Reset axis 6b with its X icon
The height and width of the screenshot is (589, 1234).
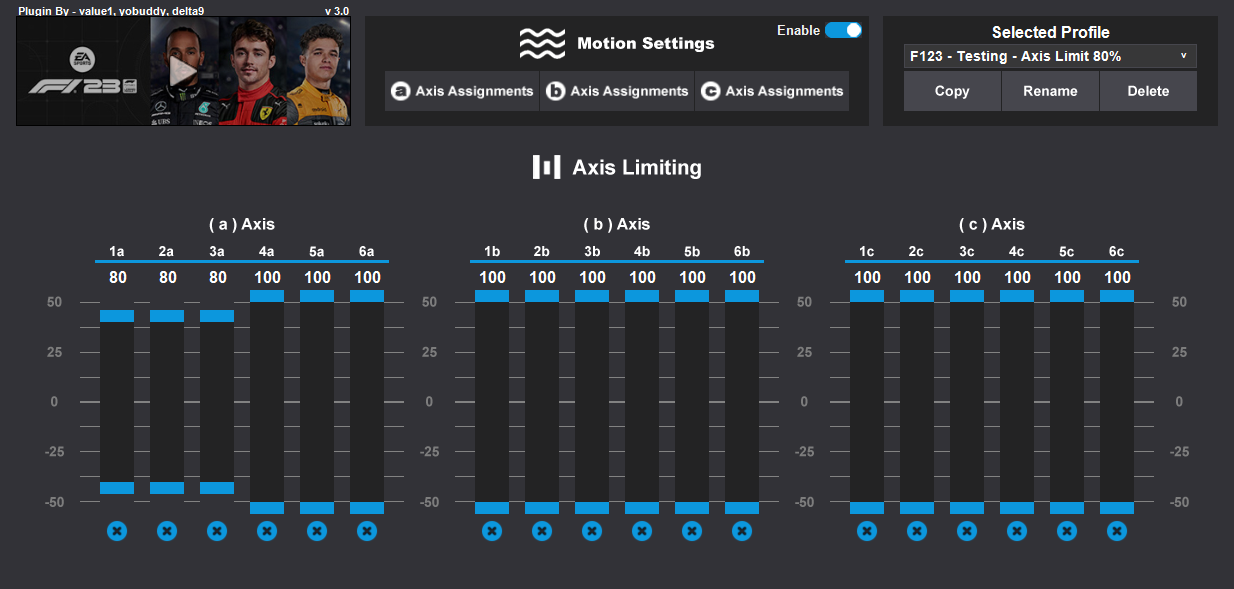[x=742, y=531]
